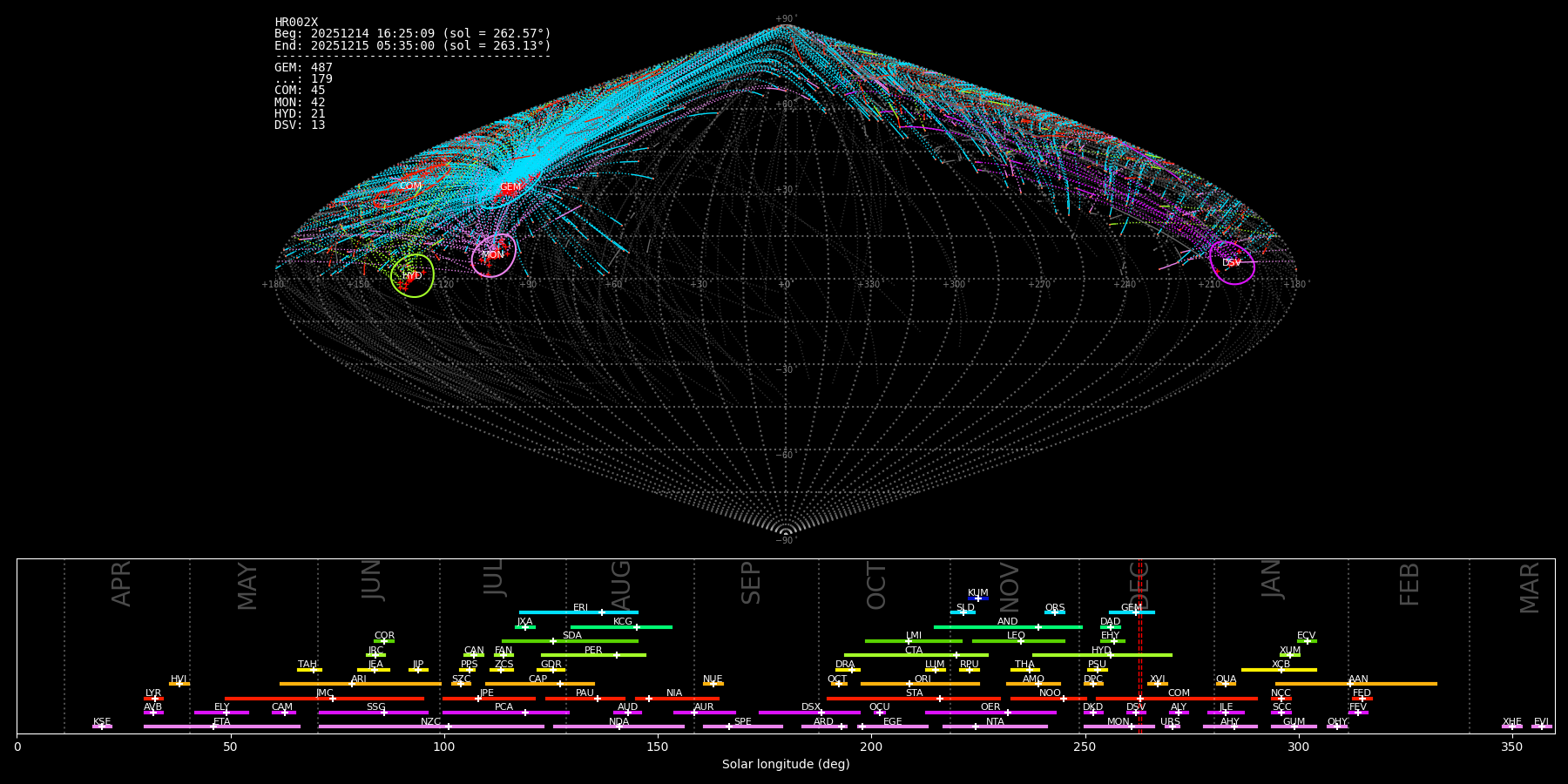The width and height of the screenshot is (1568, 784).
Task: Click the FEB month label in timeline
Action: [1409, 585]
